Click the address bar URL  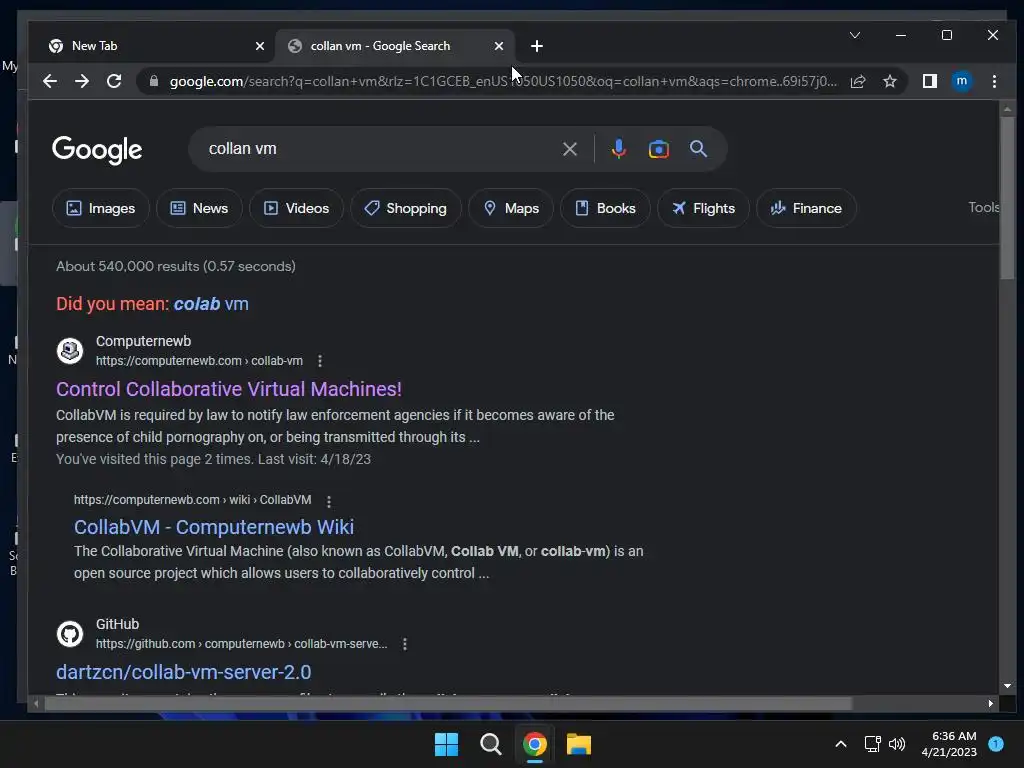(503, 81)
